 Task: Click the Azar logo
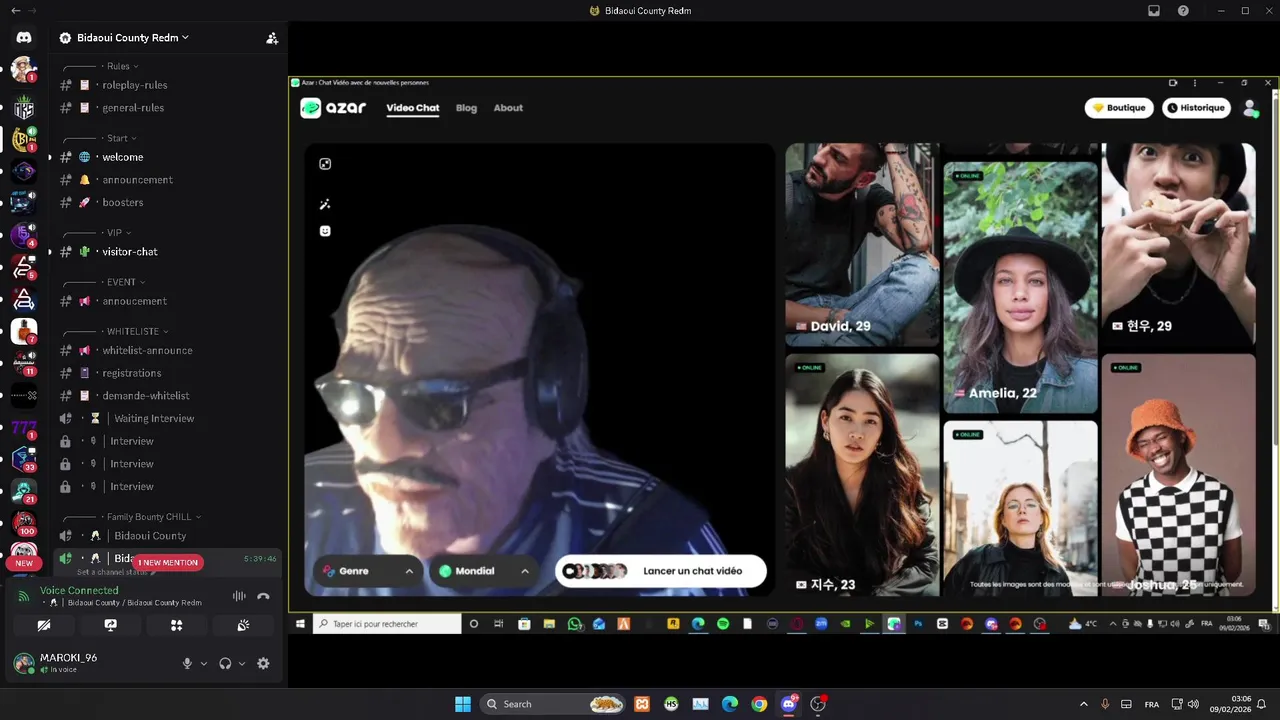click(334, 108)
